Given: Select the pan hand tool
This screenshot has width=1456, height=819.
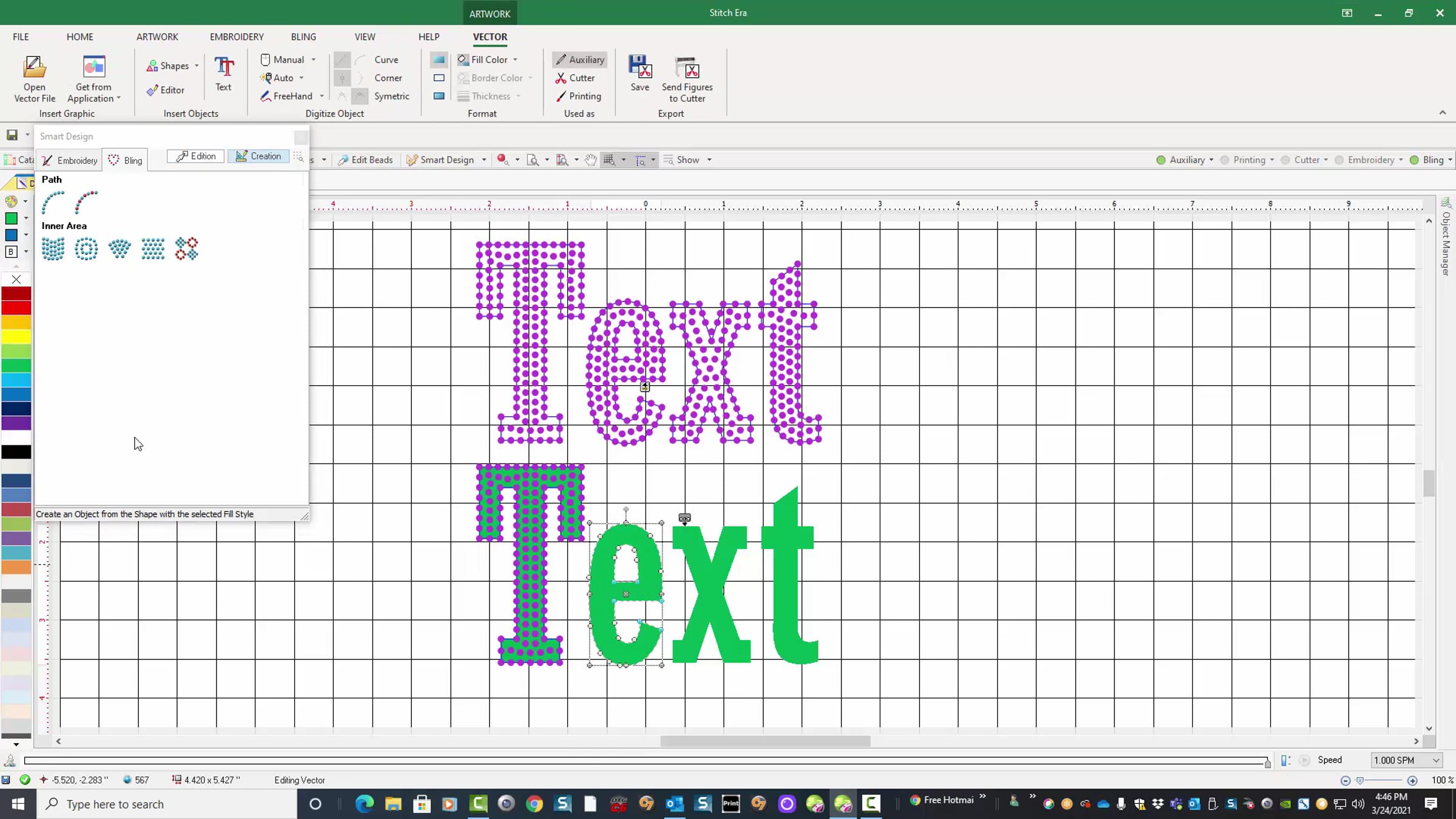Looking at the screenshot, I should (x=590, y=160).
